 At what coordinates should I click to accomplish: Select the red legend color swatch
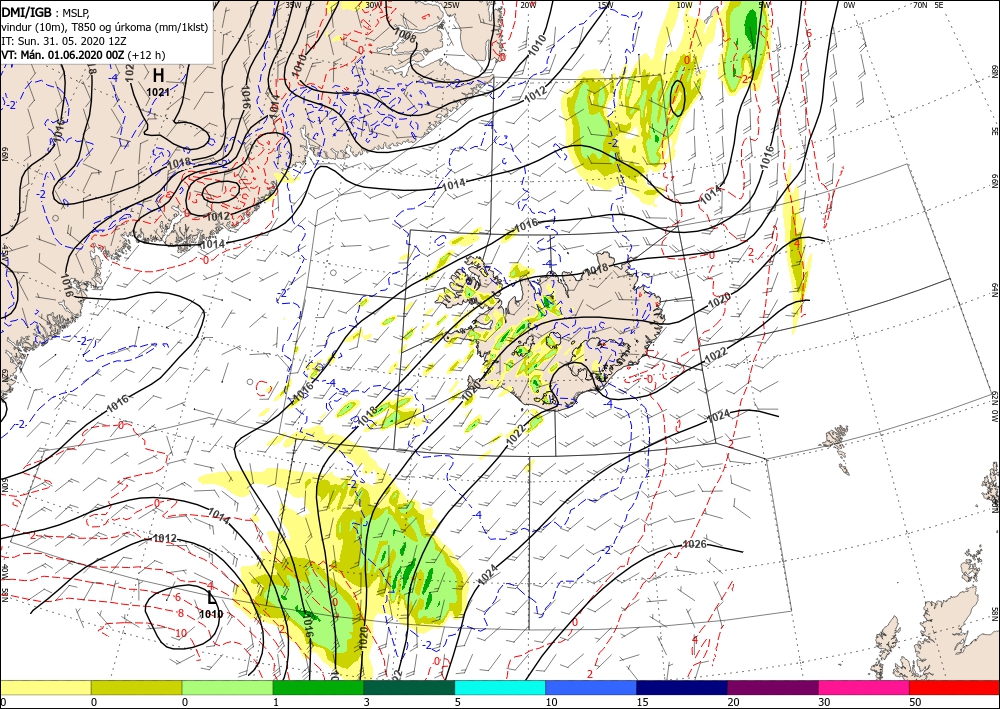[x=954, y=687]
